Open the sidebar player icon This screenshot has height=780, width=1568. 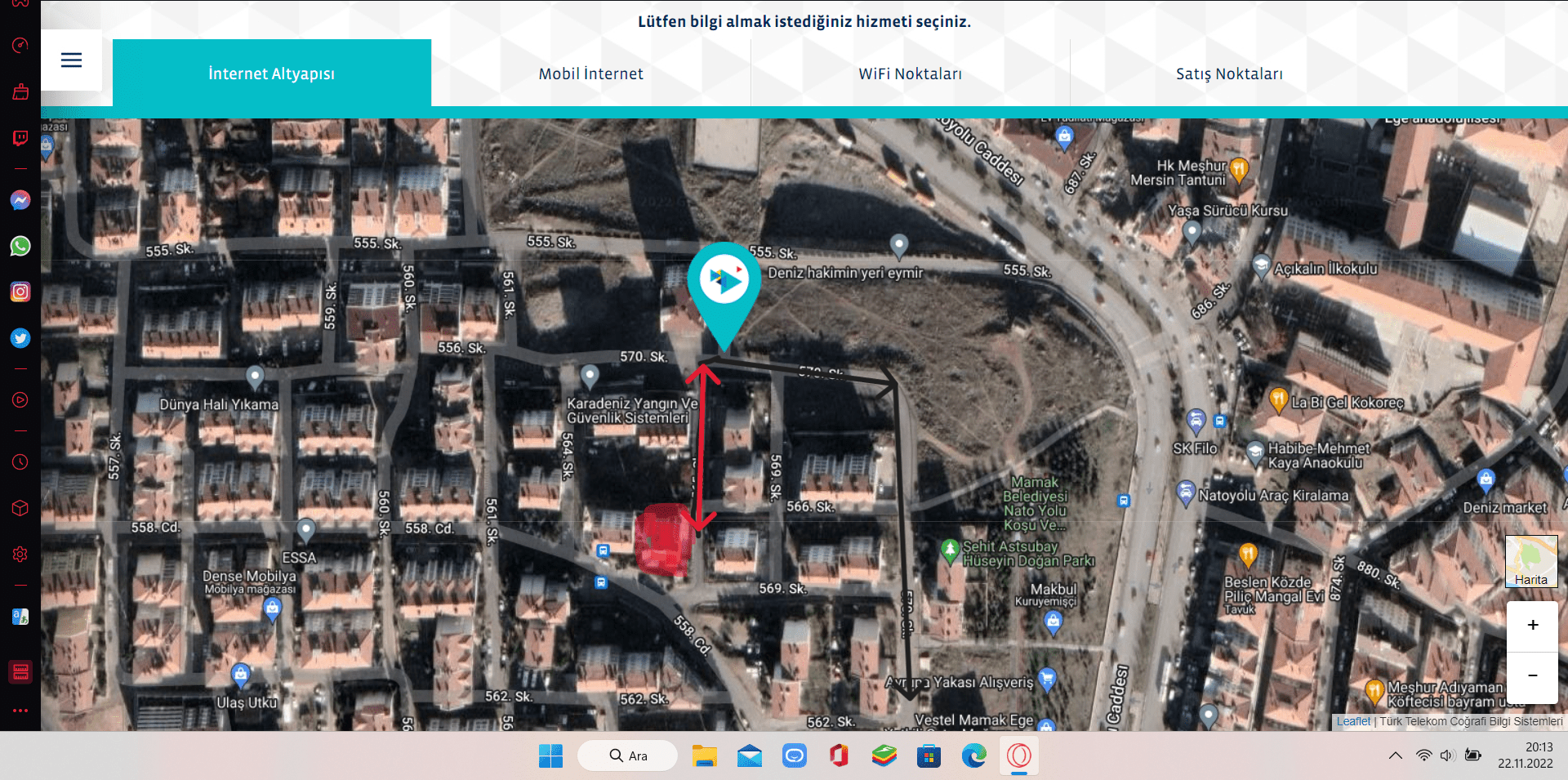click(x=20, y=400)
